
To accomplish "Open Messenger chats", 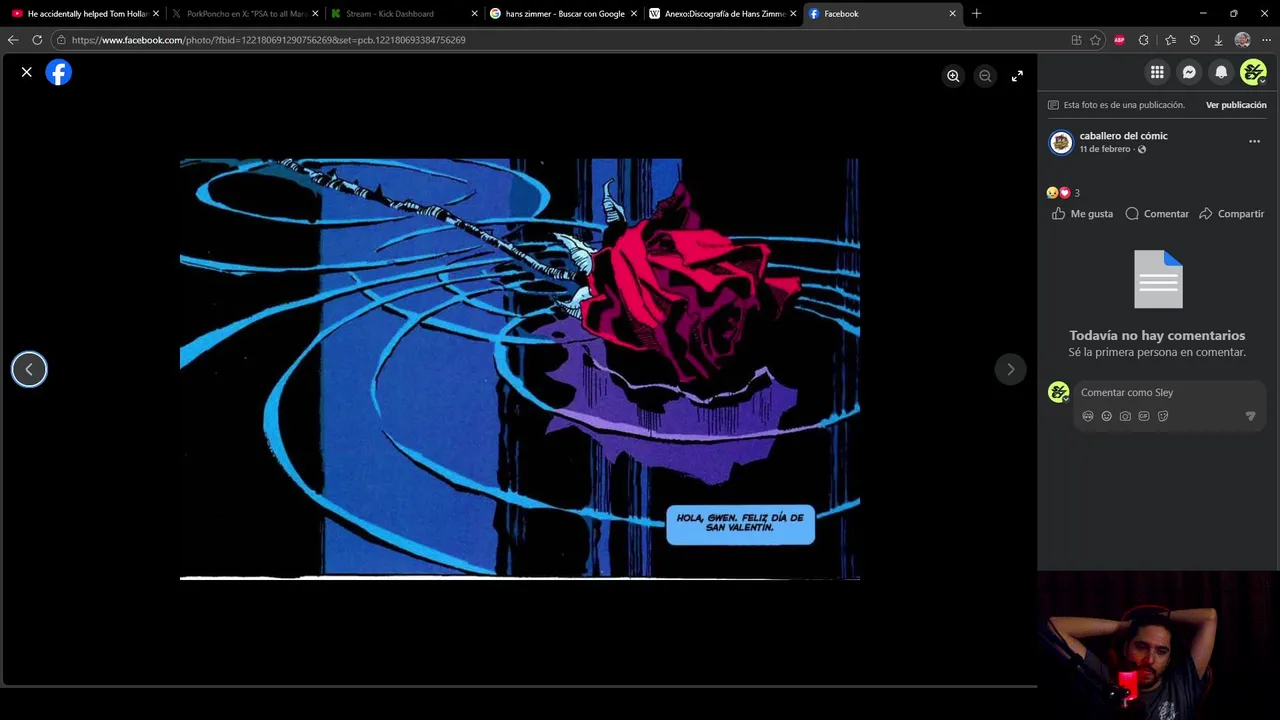I will click(1189, 72).
